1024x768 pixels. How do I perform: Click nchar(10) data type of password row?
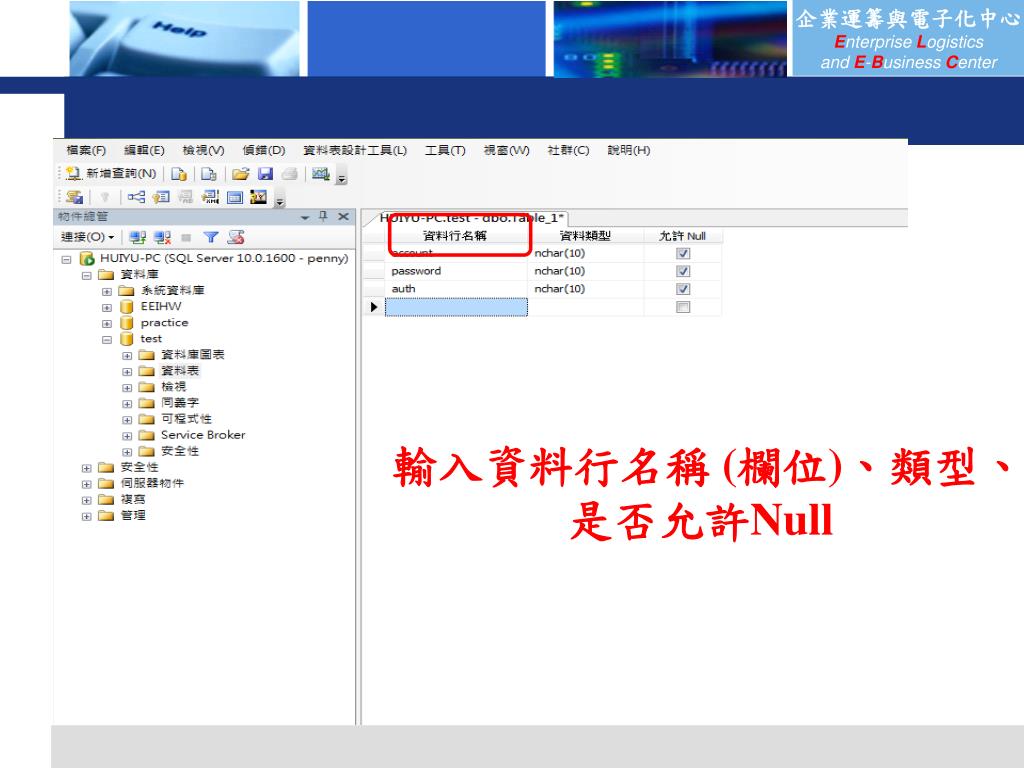(585, 271)
